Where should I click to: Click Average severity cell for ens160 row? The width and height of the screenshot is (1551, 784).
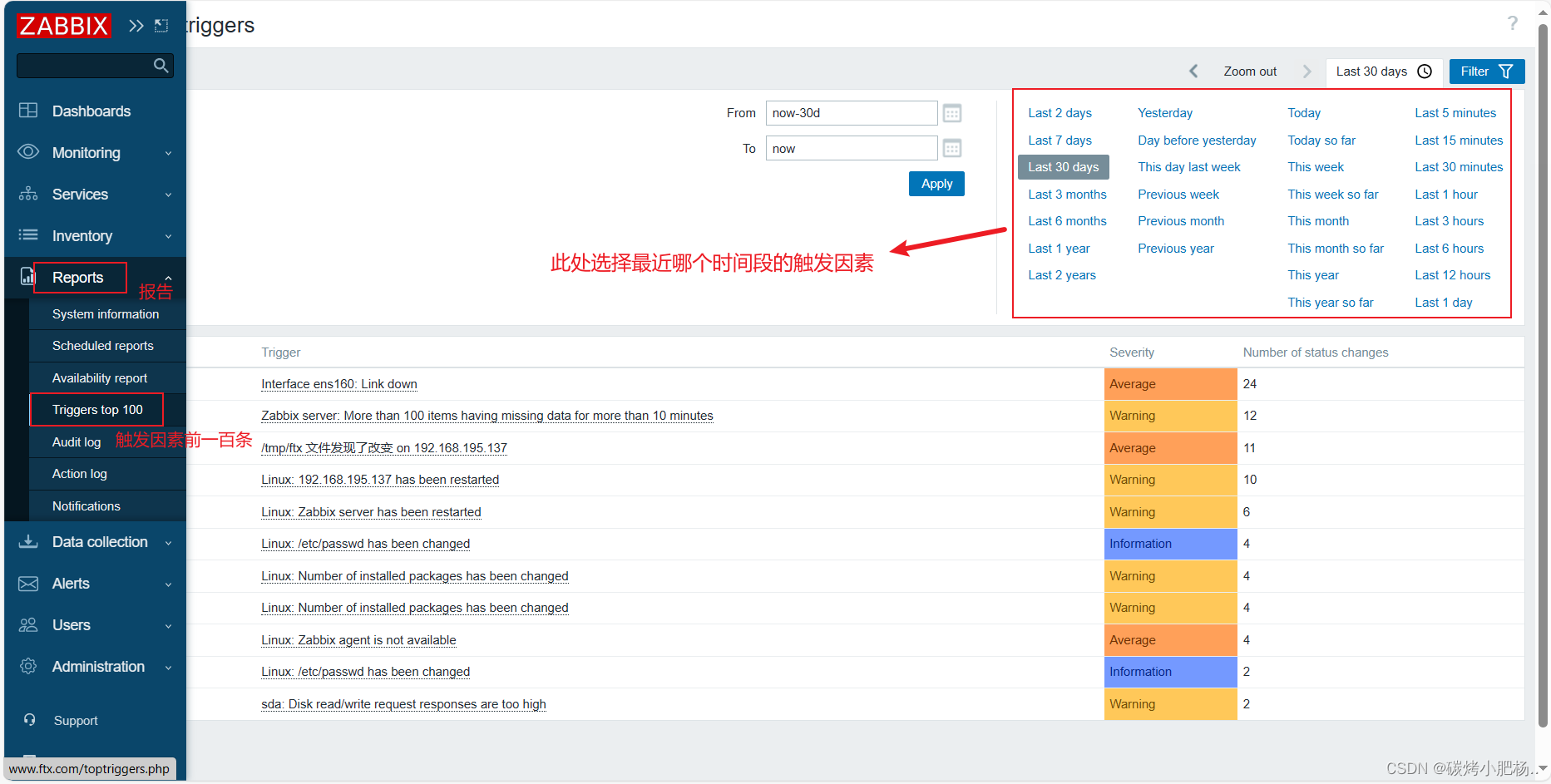pos(1170,384)
